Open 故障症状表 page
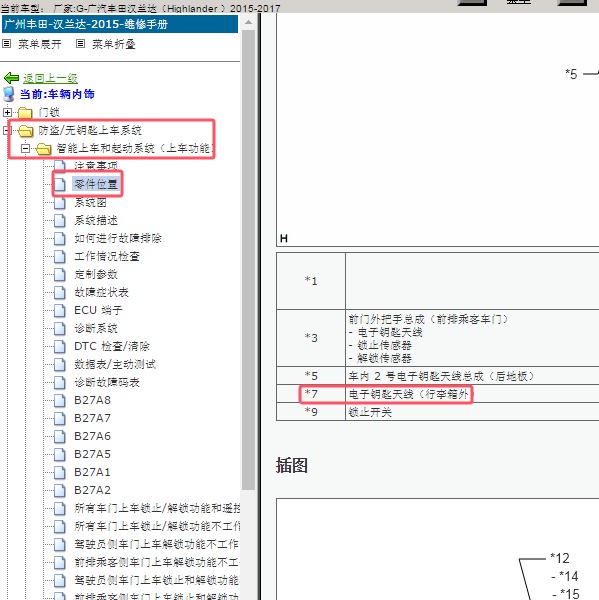The height and width of the screenshot is (600, 599). tap(101, 292)
